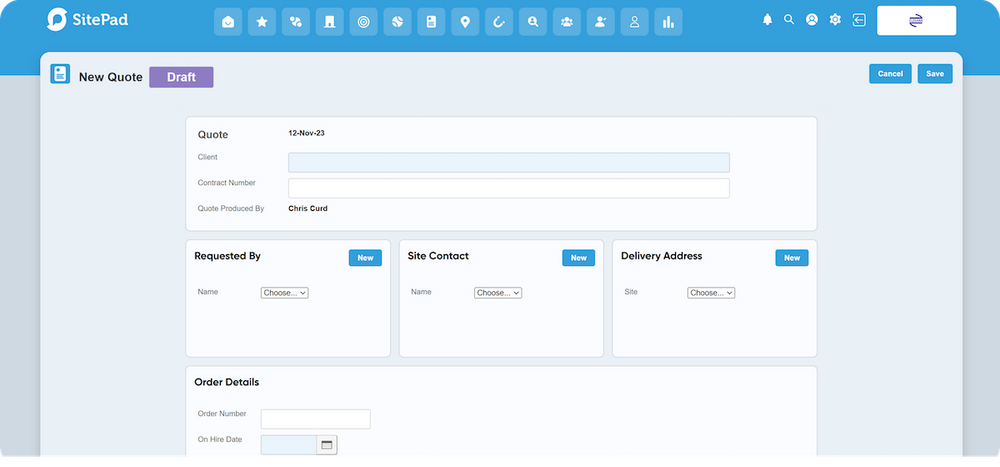The image size is (1000, 467).
Task: Click the star favorites icon in toolbar
Action: point(262,22)
